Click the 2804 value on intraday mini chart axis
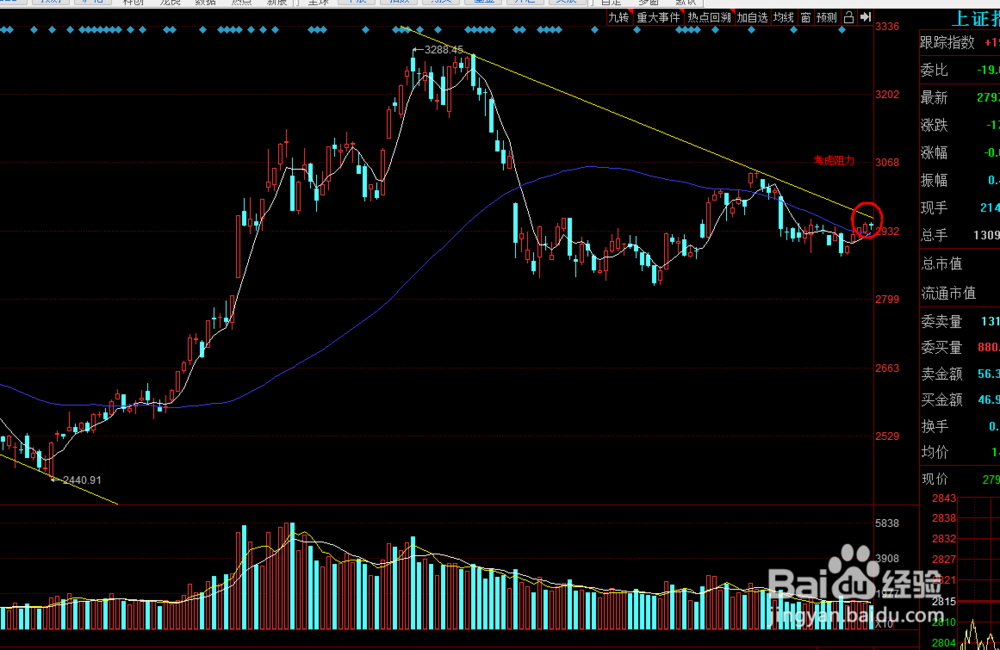The image size is (1000, 650). coord(944,643)
